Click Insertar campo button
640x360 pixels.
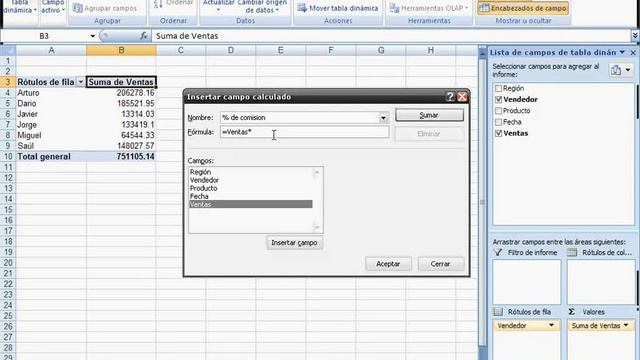tap(294, 243)
